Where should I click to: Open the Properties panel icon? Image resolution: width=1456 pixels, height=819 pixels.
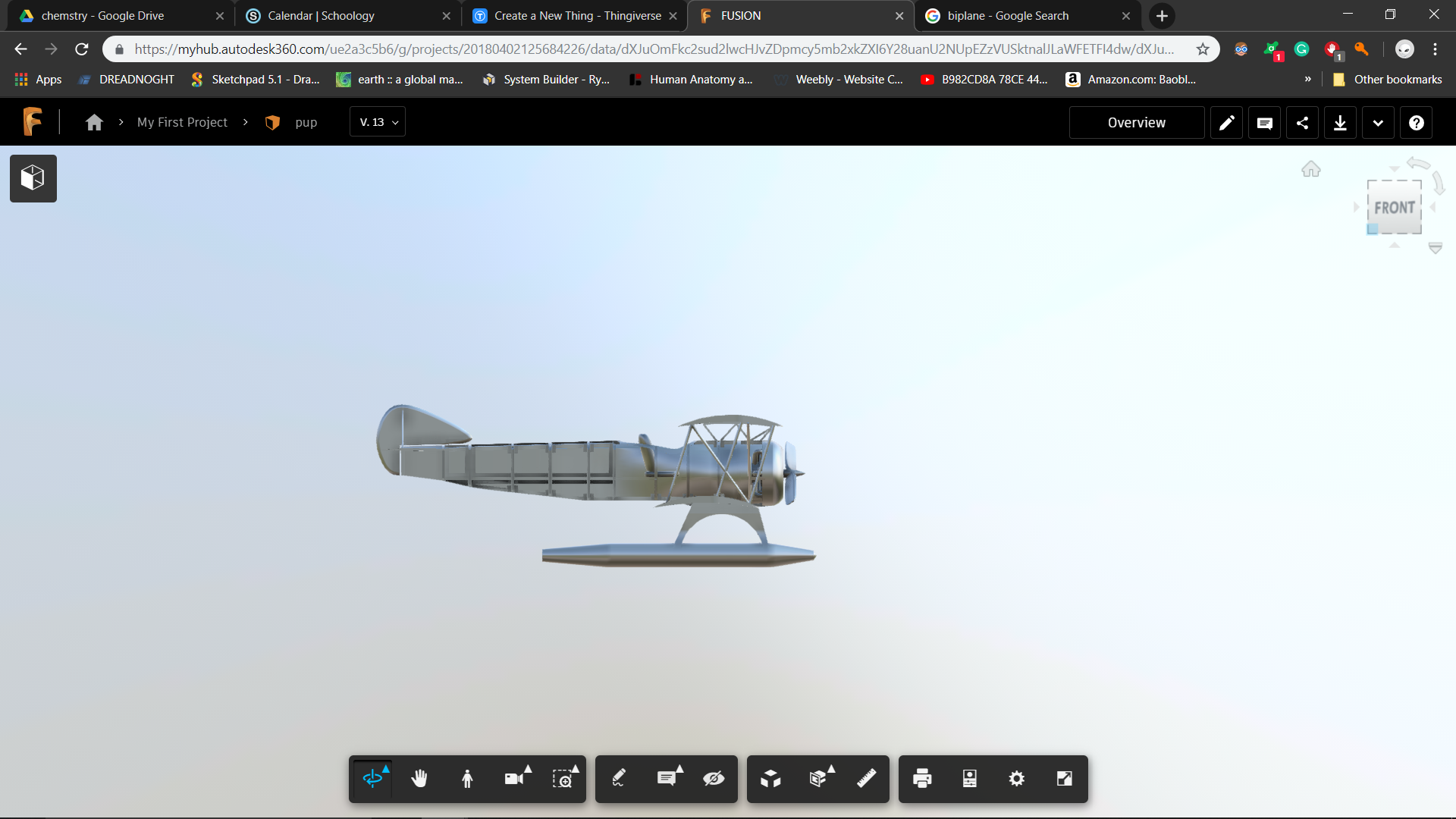click(x=970, y=779)
